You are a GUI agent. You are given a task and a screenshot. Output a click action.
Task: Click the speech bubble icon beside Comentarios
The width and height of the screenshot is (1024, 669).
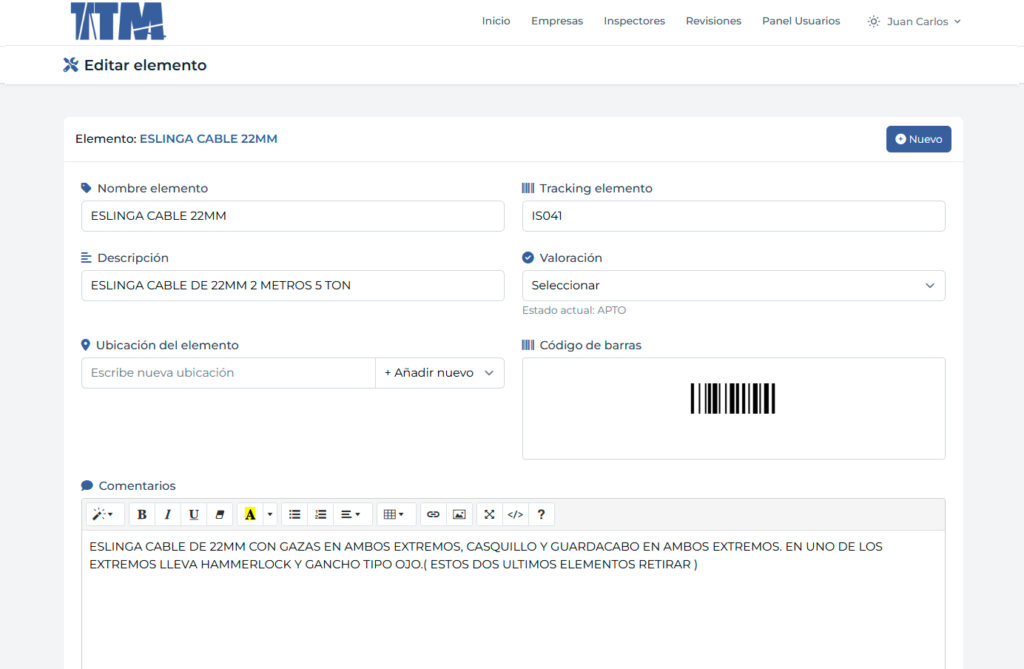pos(87,485)
